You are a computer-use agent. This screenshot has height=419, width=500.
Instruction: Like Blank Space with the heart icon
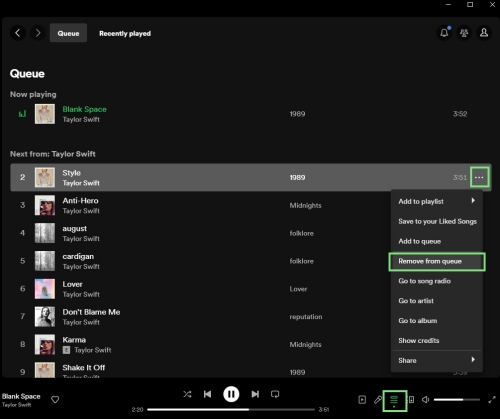point(55,399)
